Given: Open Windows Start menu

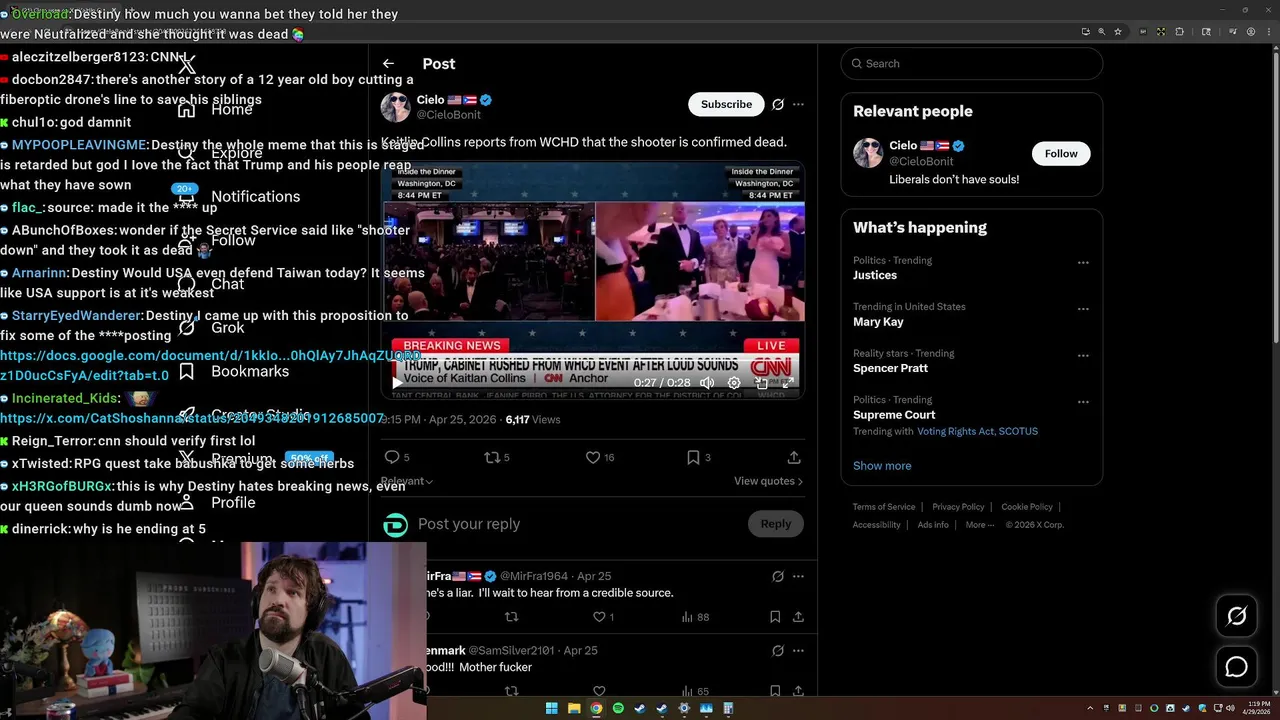Looking at the screenshot, I should [x=552, y=709].
